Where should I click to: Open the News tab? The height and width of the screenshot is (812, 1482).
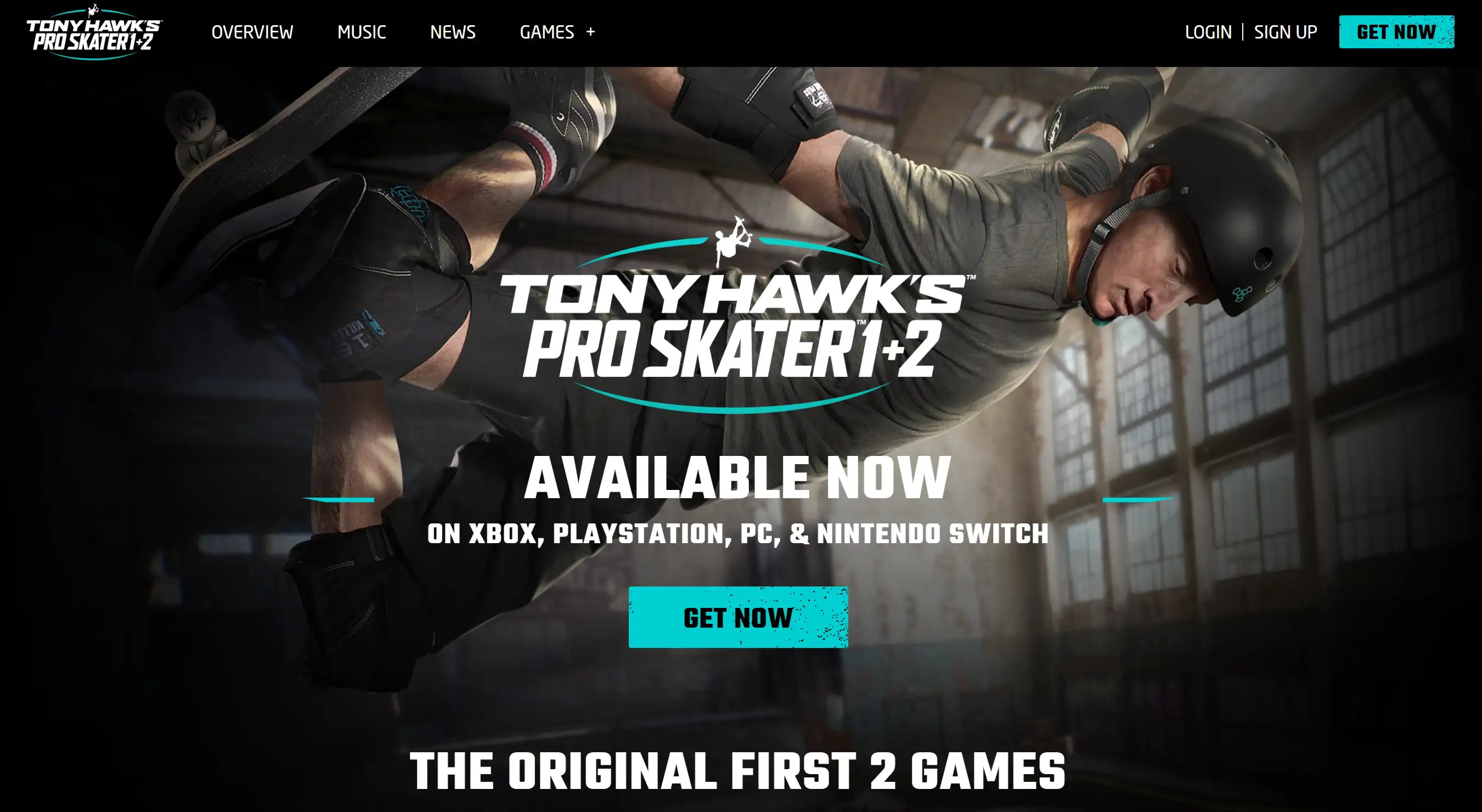[x=453, y=32]
